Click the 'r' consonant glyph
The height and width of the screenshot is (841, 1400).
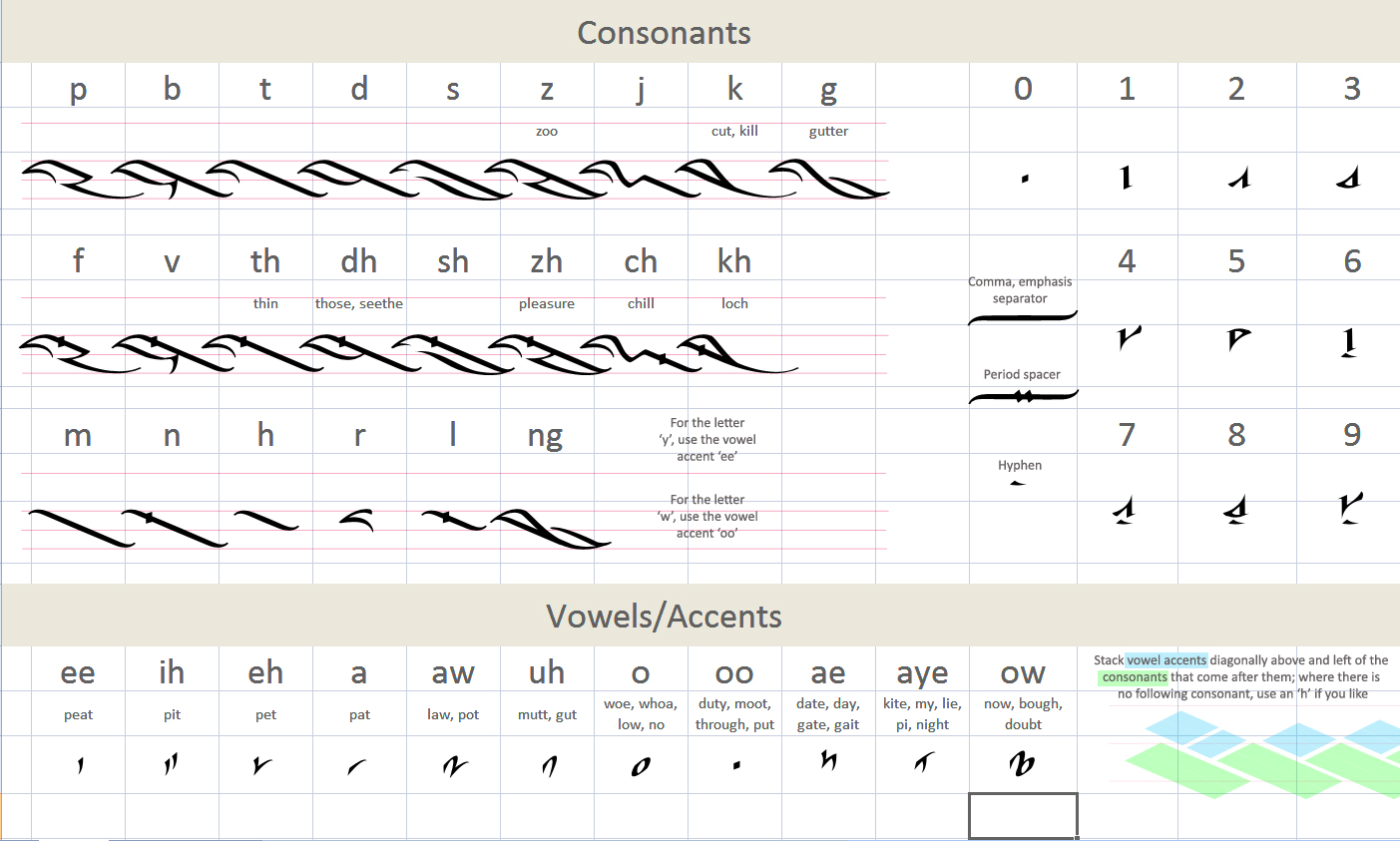357,519
